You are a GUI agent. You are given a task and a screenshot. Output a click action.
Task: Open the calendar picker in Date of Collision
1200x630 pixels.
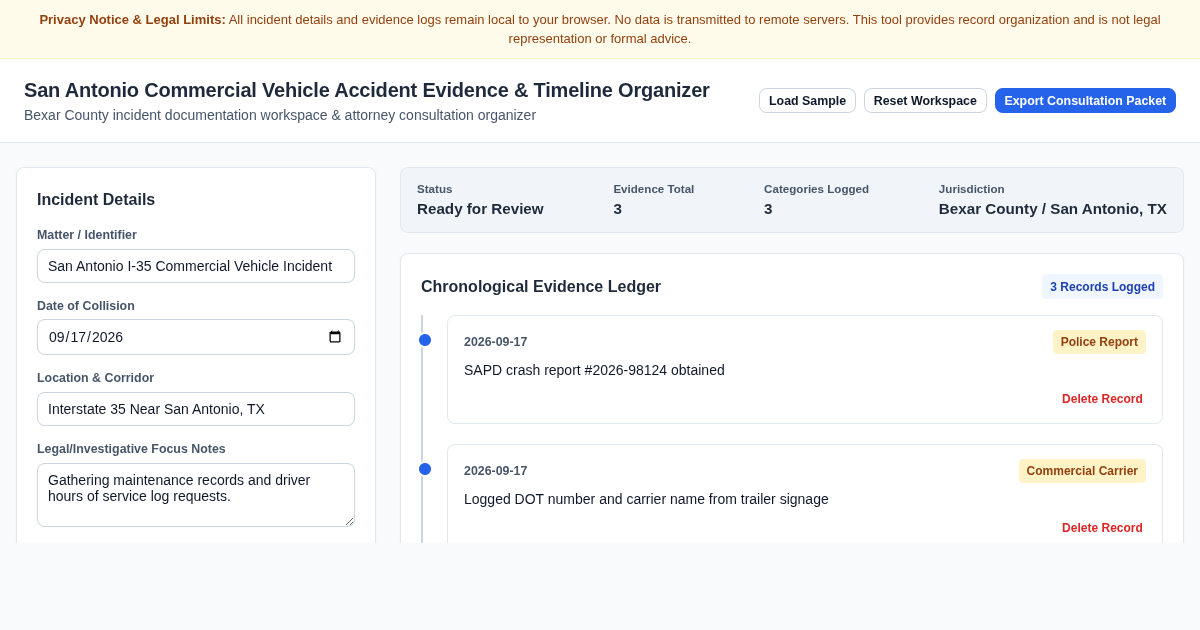(335, 337)
